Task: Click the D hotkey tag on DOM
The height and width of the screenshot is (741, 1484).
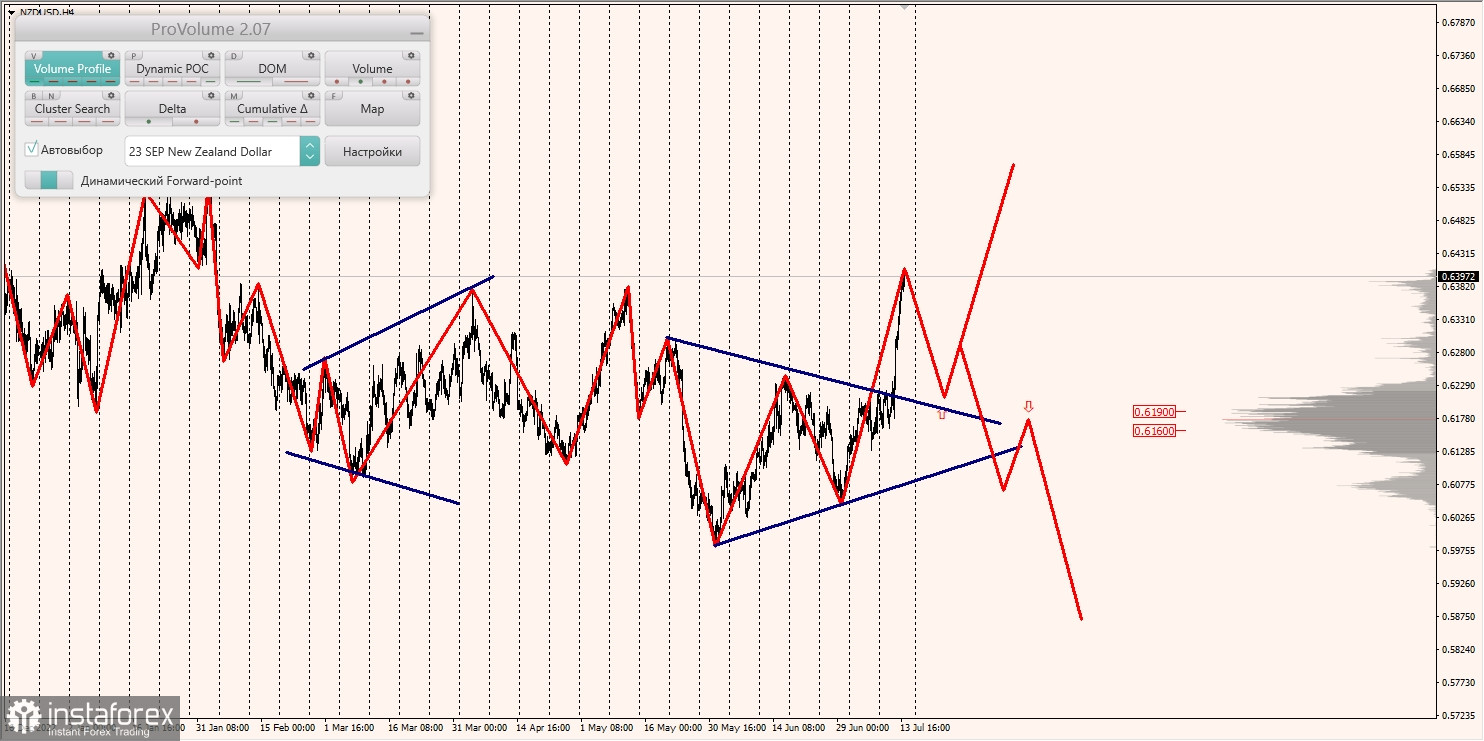Action: tap(235, 56)
